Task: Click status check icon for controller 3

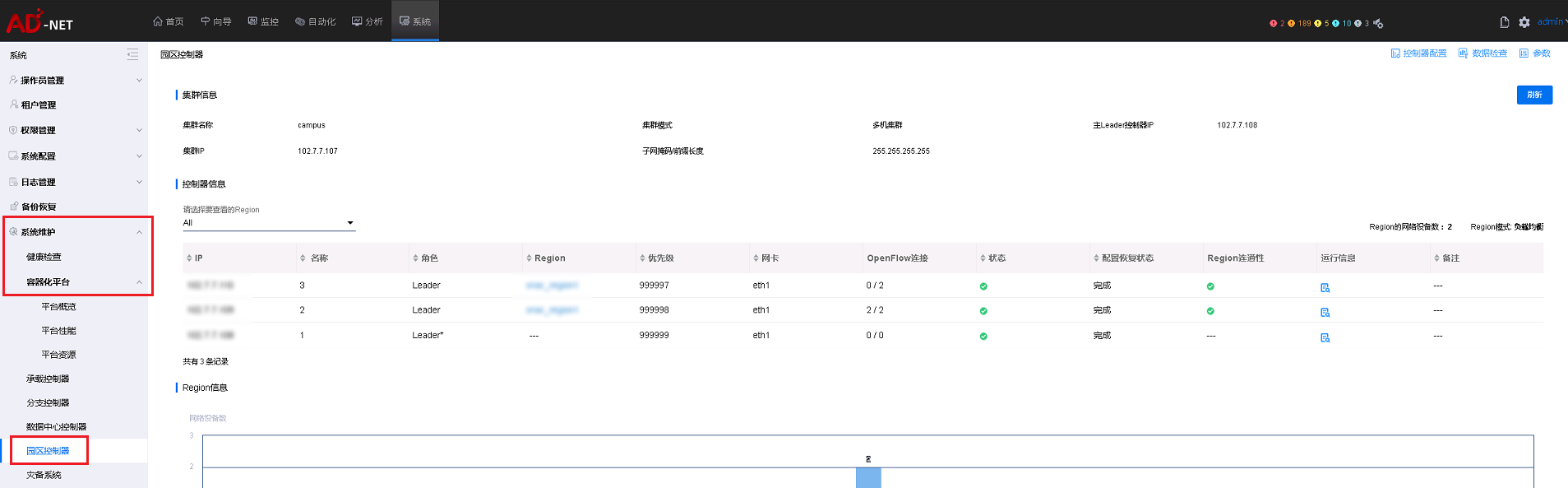Action: pyautogui.click(x=983, y=286)
